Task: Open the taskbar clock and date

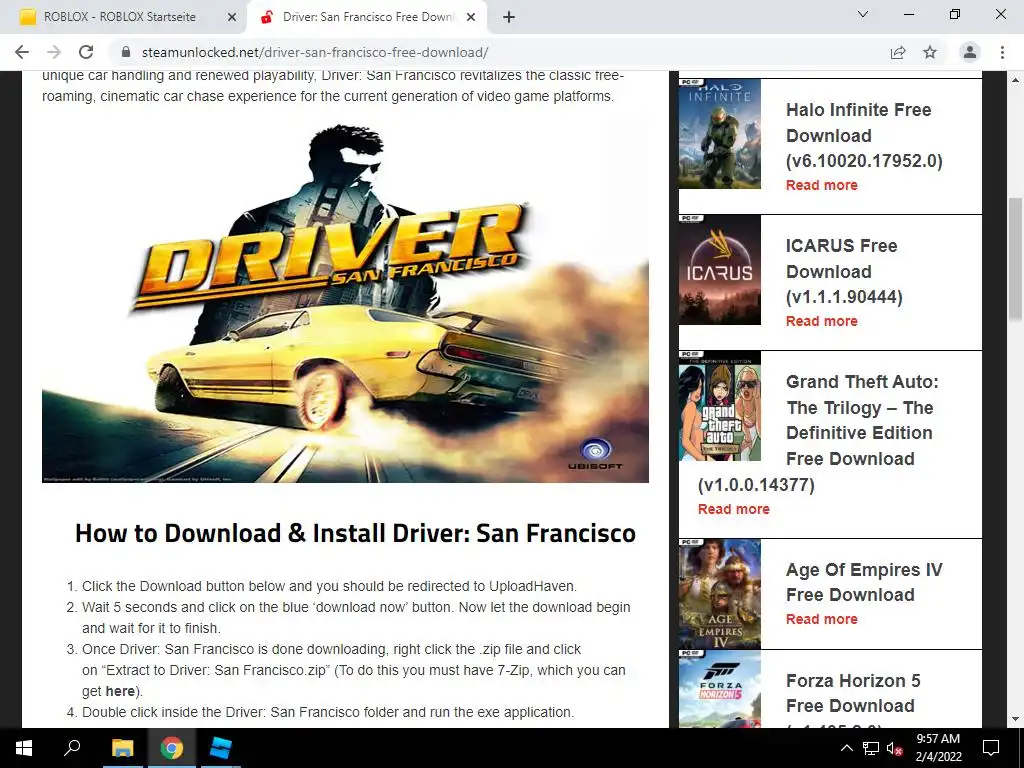Action: (x=938, y=748)
